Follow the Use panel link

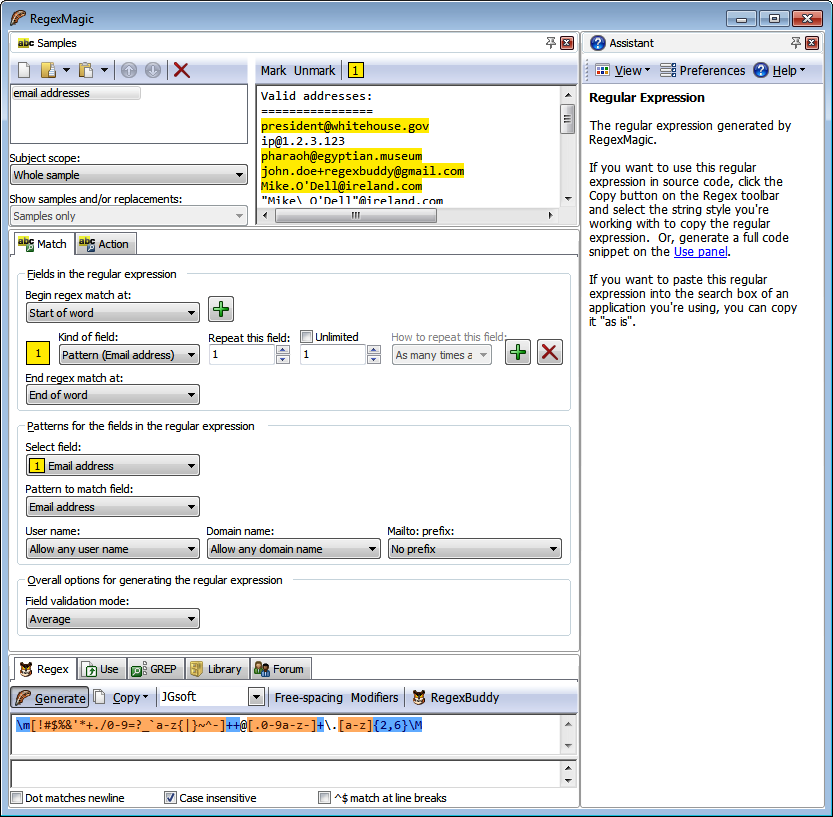pyautogui.click(x=700, y=251)
